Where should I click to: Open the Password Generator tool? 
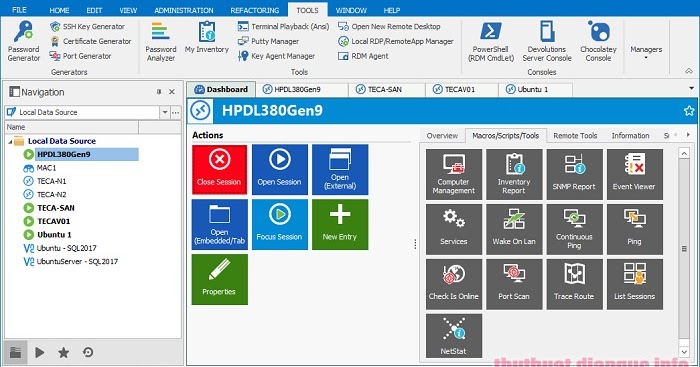tap(23, 42)
